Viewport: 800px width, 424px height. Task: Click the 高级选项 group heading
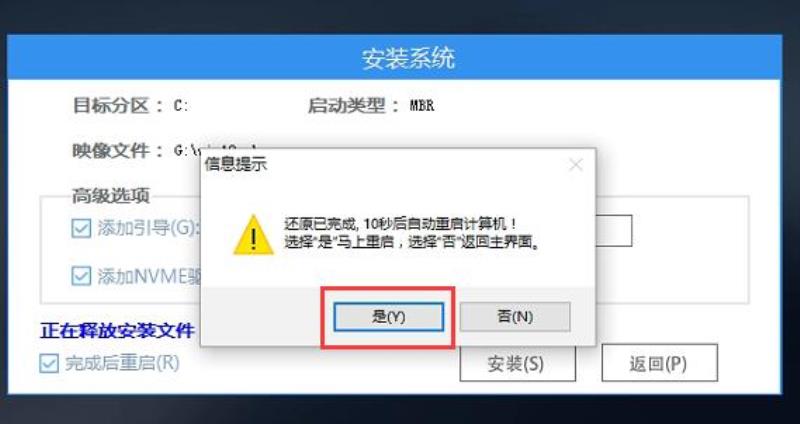pyautogui.click(x=111, y=196)
